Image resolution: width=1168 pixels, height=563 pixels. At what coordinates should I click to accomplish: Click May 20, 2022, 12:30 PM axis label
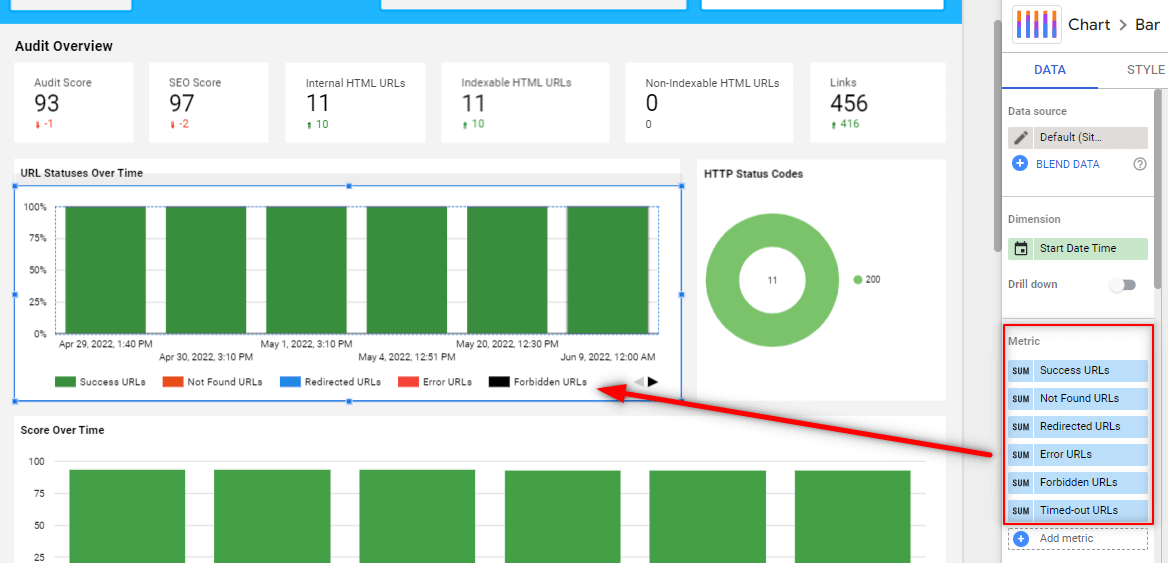(x=507, y=344)
